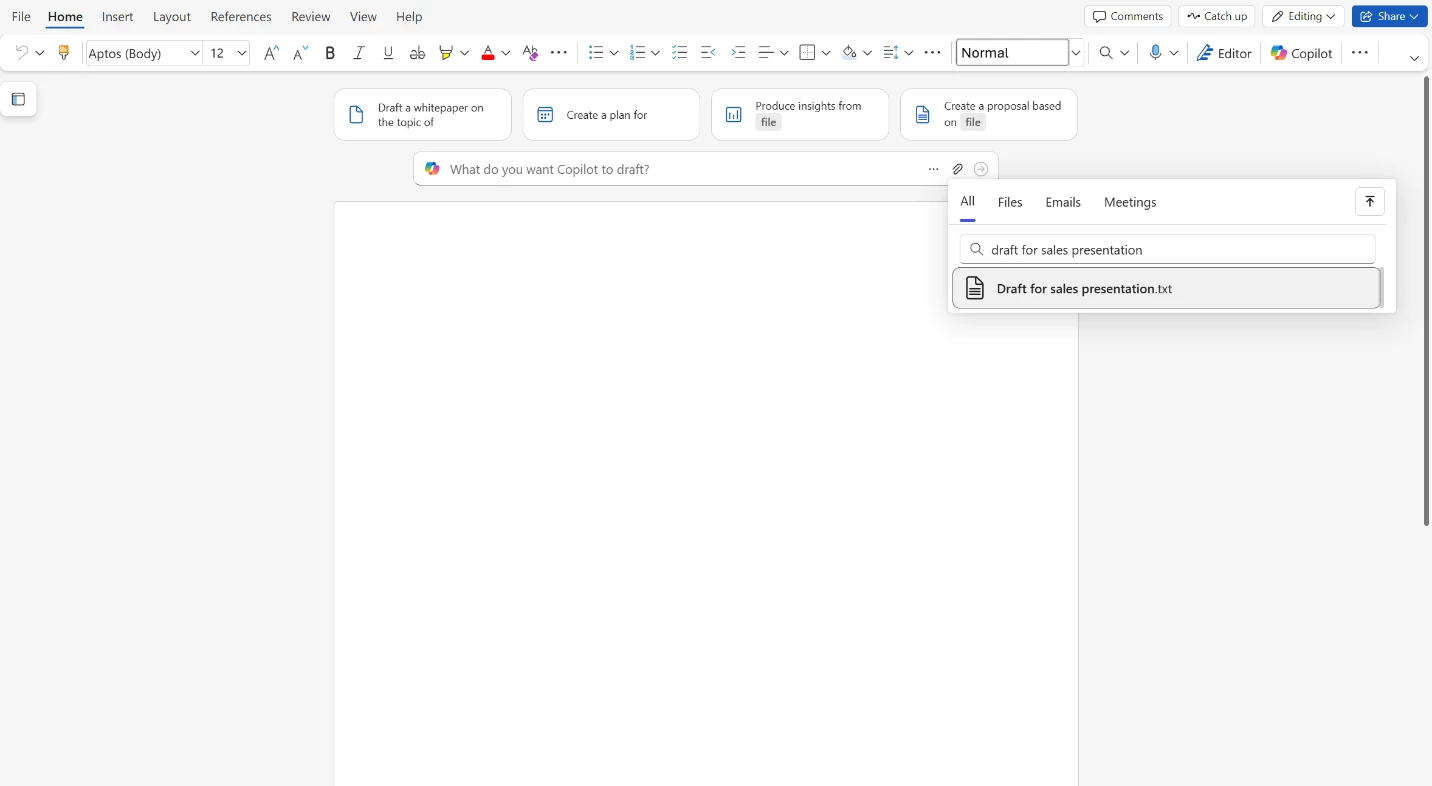
Task: Open the Editing mode dropdown
Action: (x=1304, y=16)
